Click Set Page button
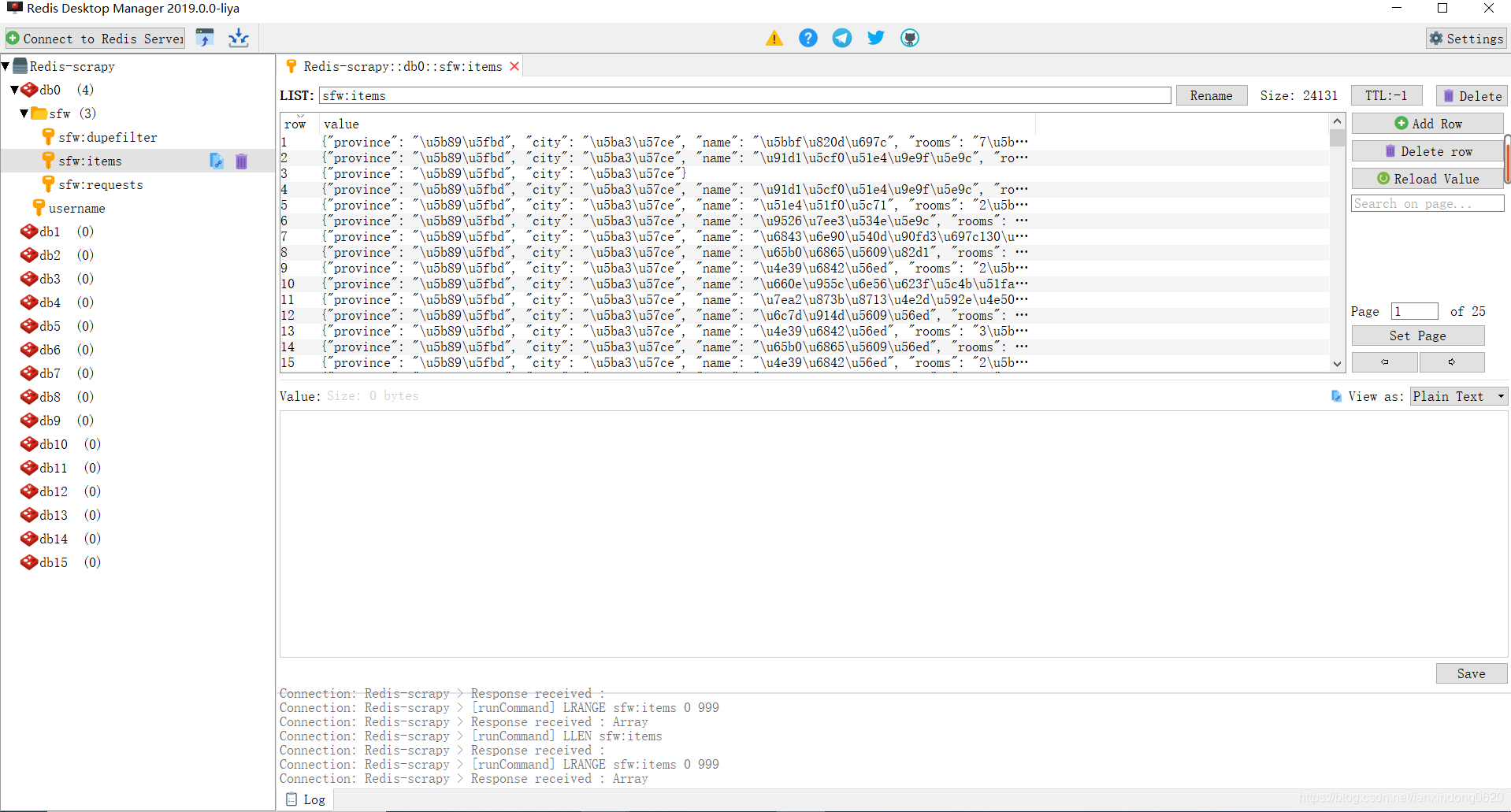This screenshot has height=812, width=1511. [1418, 336]
